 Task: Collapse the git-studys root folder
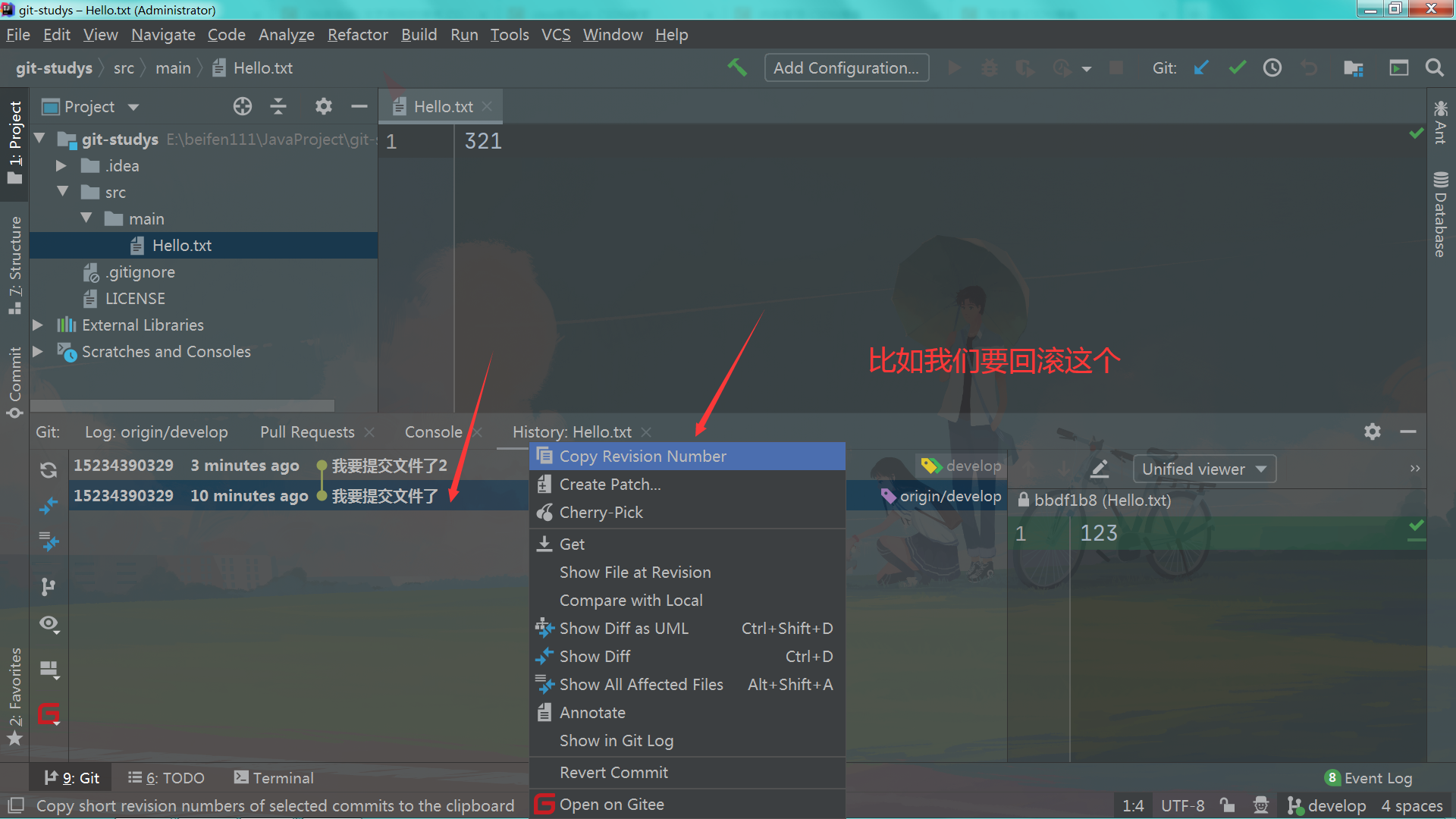[39, 139]
